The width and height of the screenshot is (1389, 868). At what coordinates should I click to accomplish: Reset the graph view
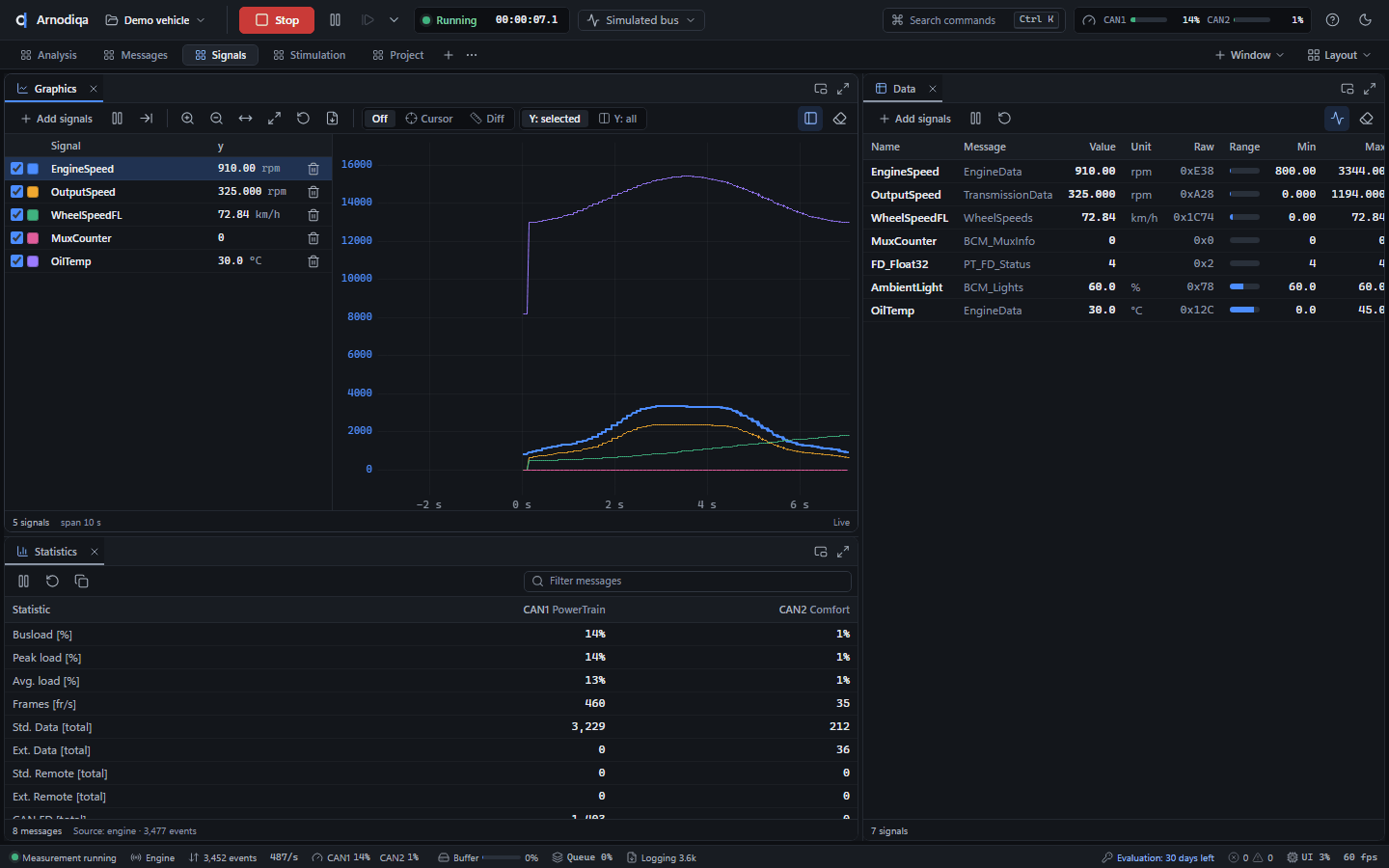click(x=304, y=119)
